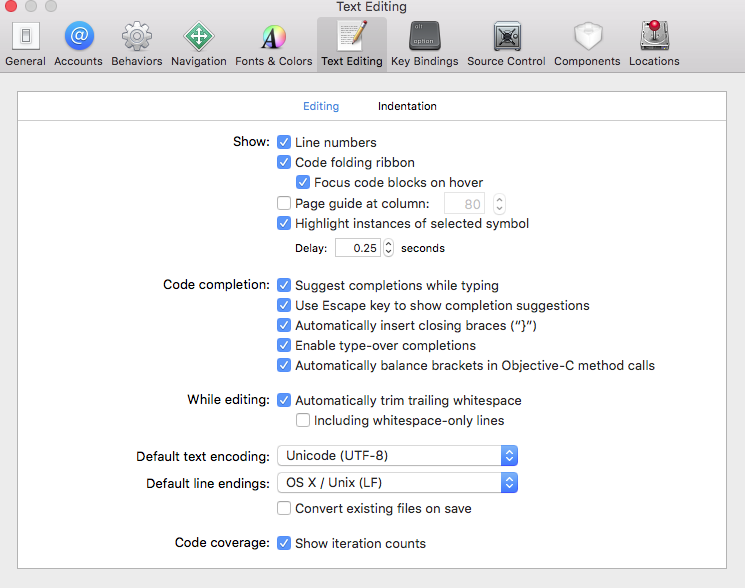Screen dimensions: 745x588
Task: Toggle Automatically insert closing braces
Action: [x=284, y=325]
